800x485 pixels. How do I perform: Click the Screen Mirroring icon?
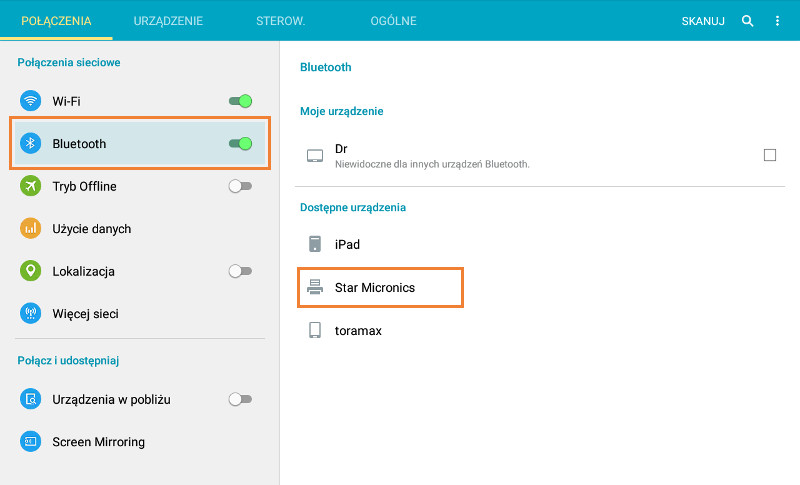tap(31, 442)
